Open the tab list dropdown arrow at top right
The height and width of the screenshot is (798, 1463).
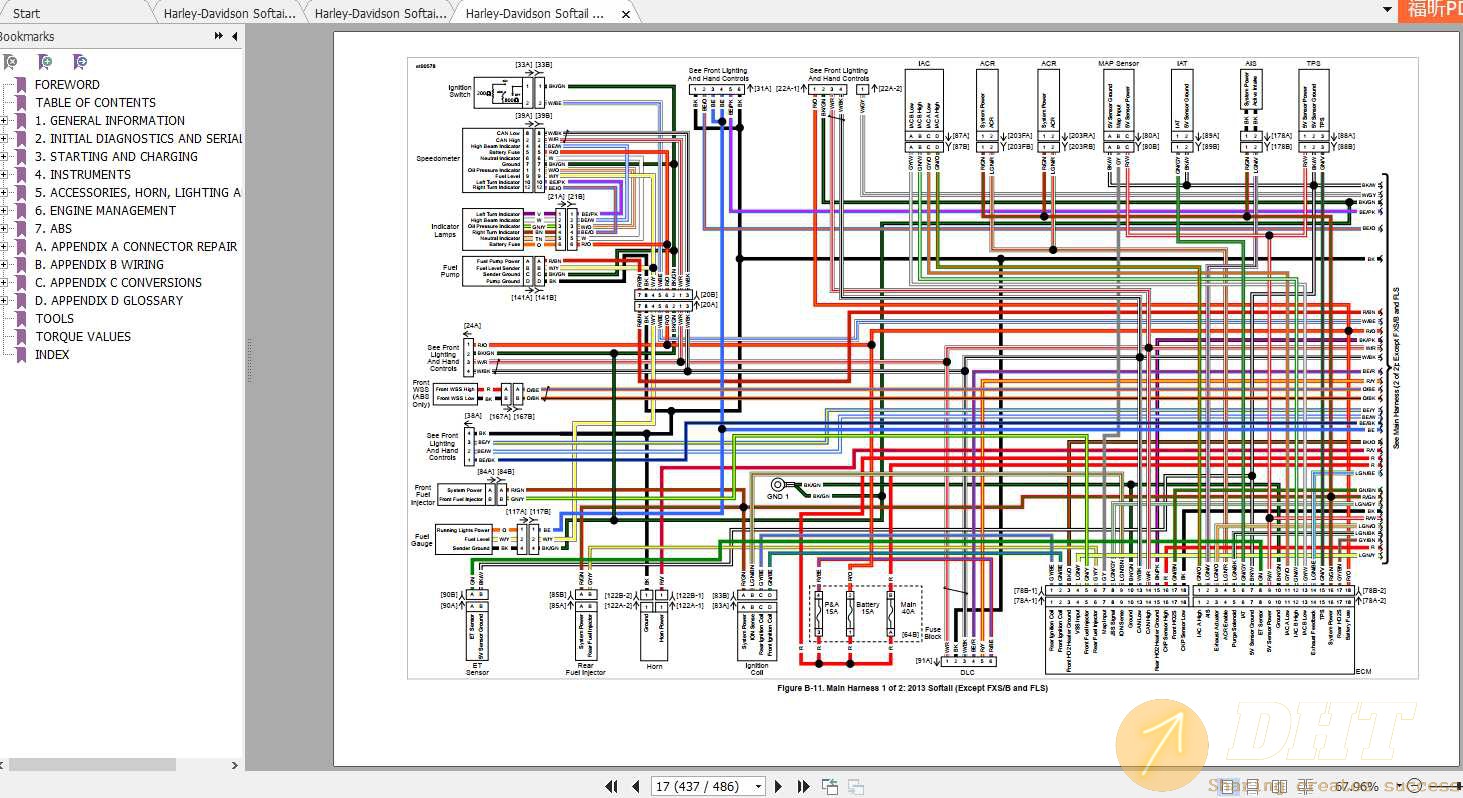tap(1387, 11)
